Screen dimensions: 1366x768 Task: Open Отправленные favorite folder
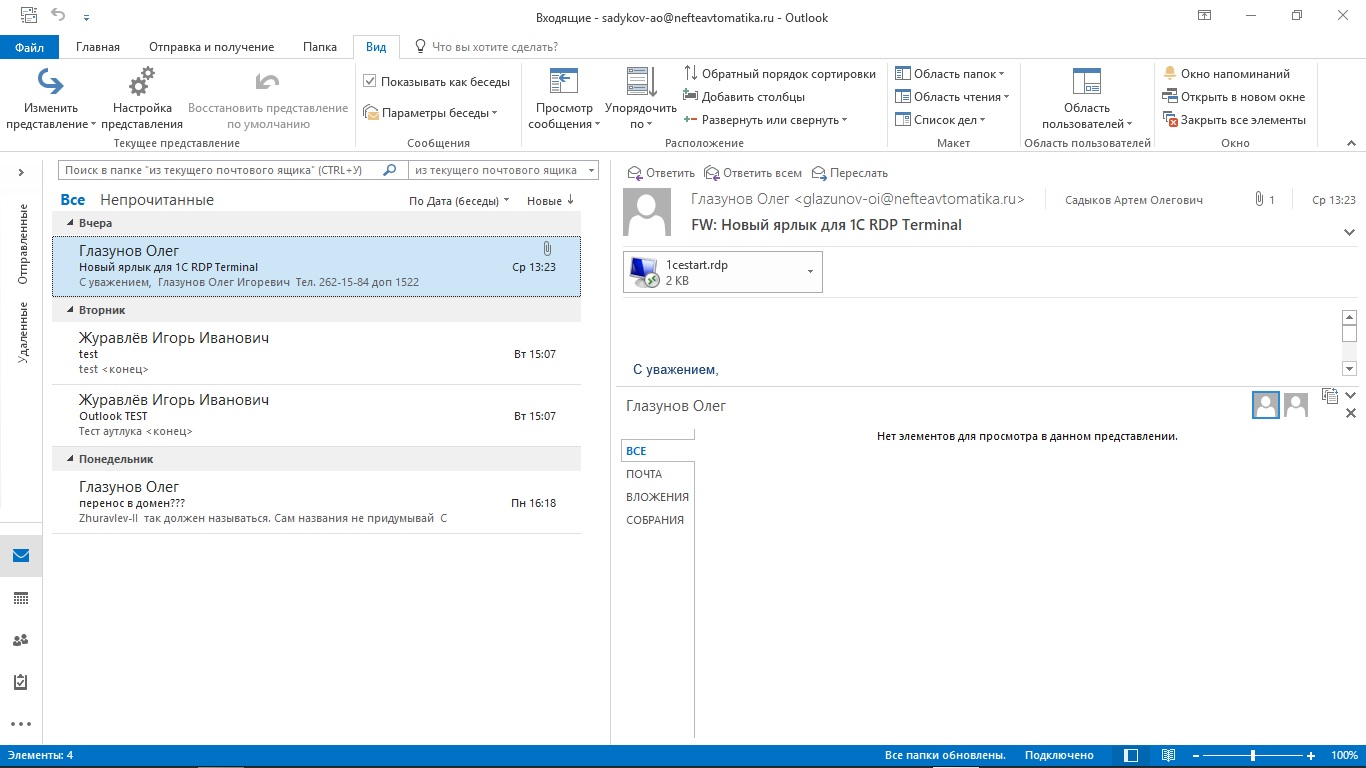[x=23, y=245]
